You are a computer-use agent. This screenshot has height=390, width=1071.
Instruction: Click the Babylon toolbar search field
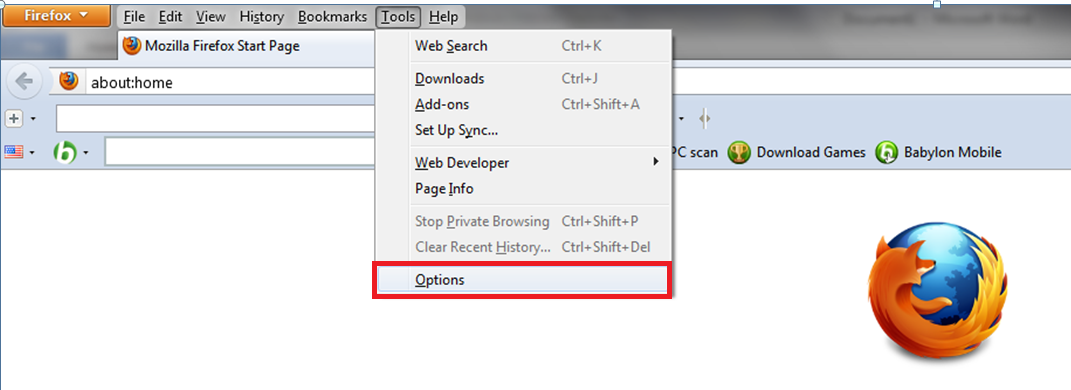tap(240, 152)
